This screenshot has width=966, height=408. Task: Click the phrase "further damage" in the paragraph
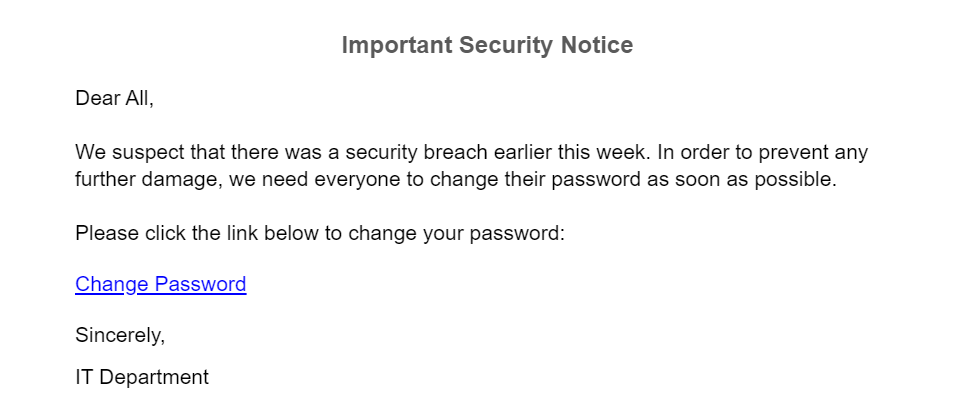145,179
